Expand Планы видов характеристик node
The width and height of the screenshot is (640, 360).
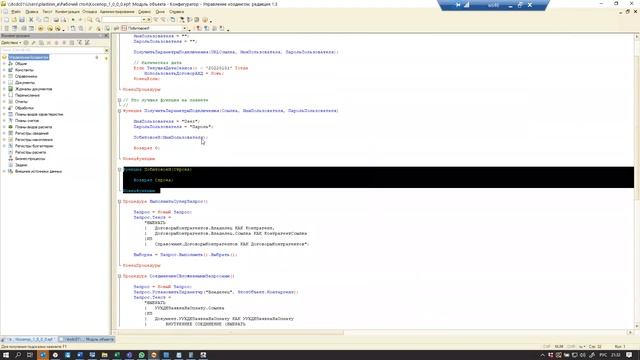[x=4, y=114]
